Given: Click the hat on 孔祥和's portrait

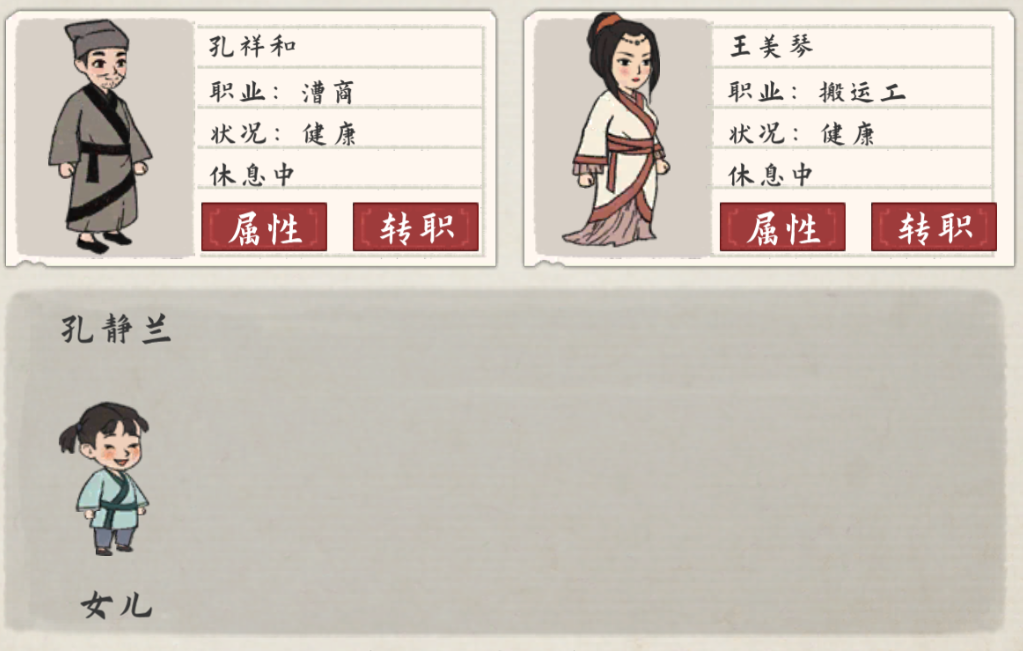Looking at the screenshot, I should pyautogui.click(x=98, y=38).
